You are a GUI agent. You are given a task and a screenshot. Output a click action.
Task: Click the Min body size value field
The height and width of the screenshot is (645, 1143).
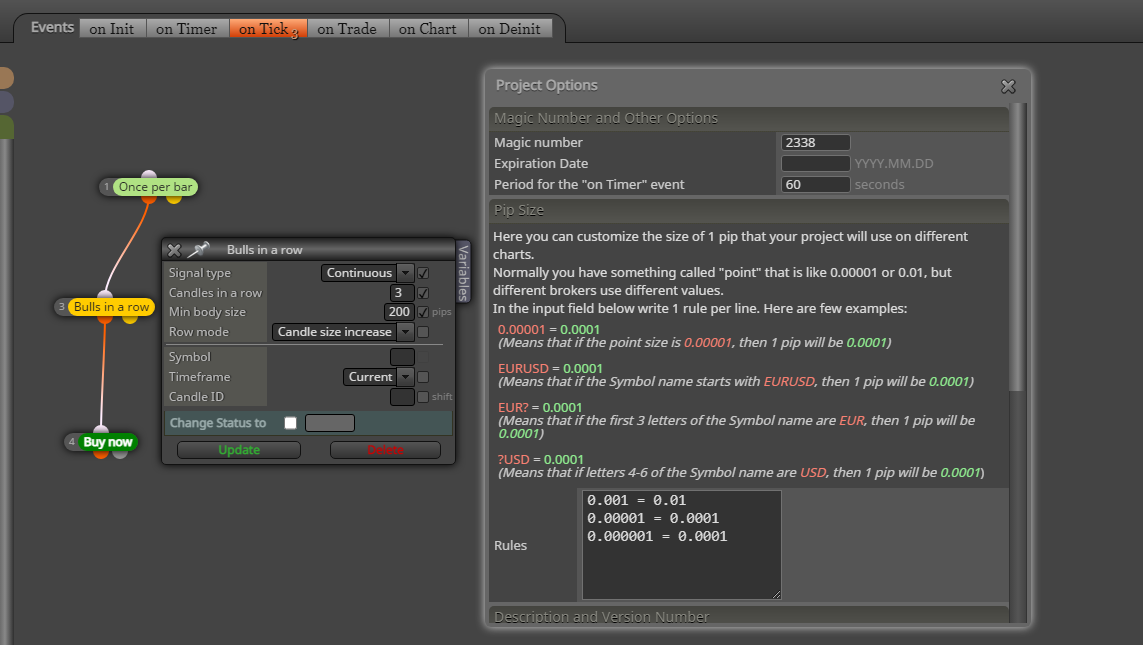pos(399,312)
